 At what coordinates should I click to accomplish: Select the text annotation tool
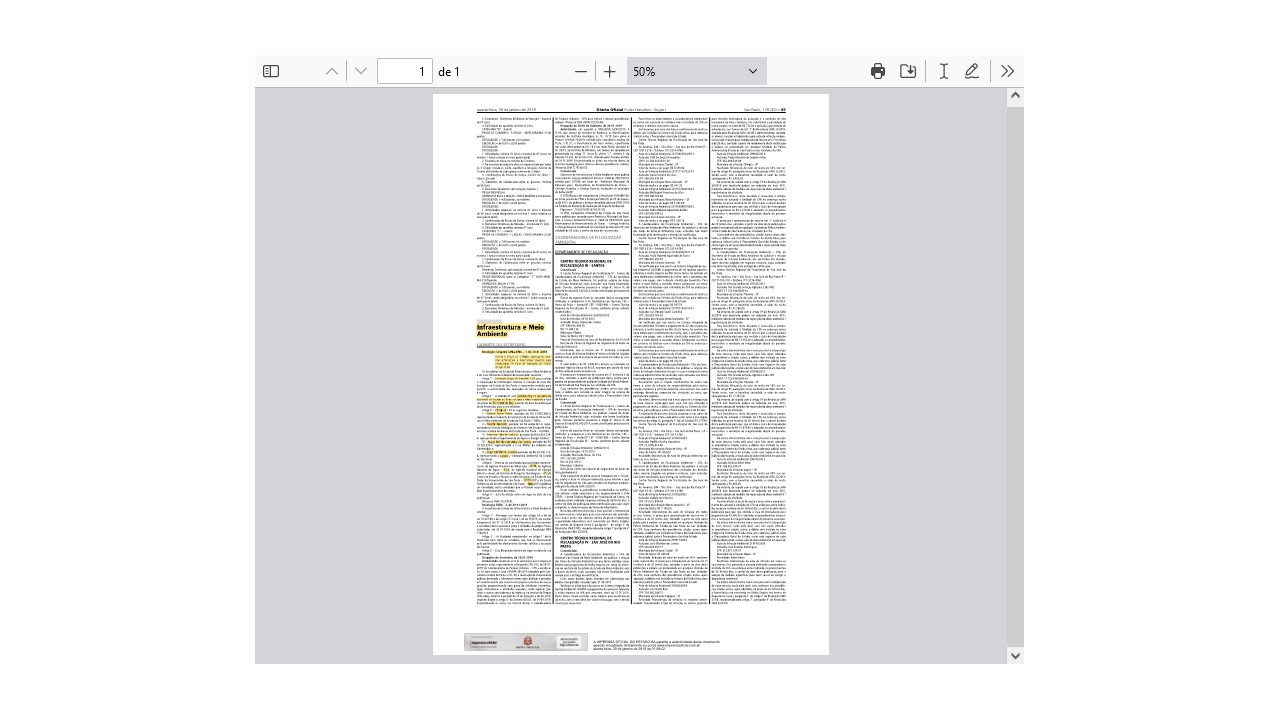943,71
